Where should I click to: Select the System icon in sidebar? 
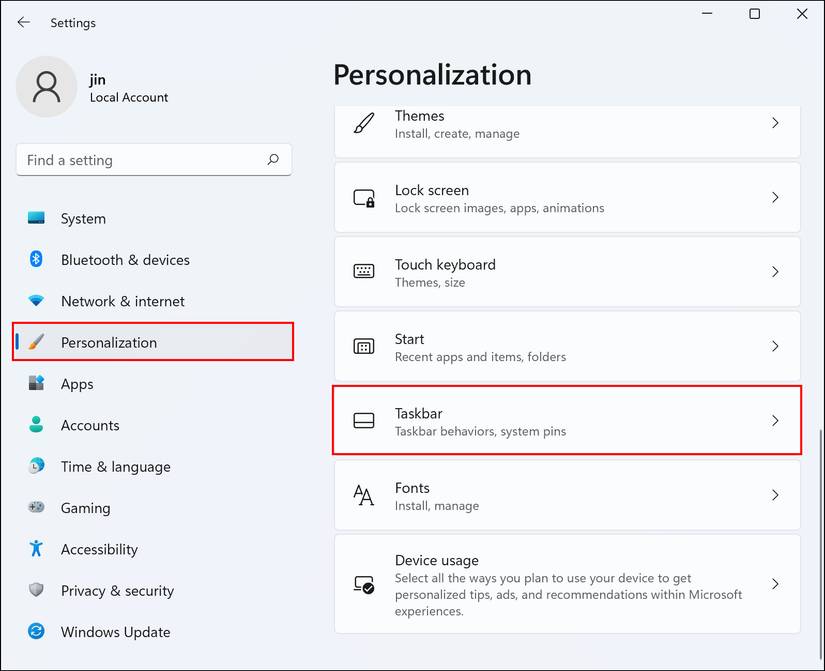35,218
